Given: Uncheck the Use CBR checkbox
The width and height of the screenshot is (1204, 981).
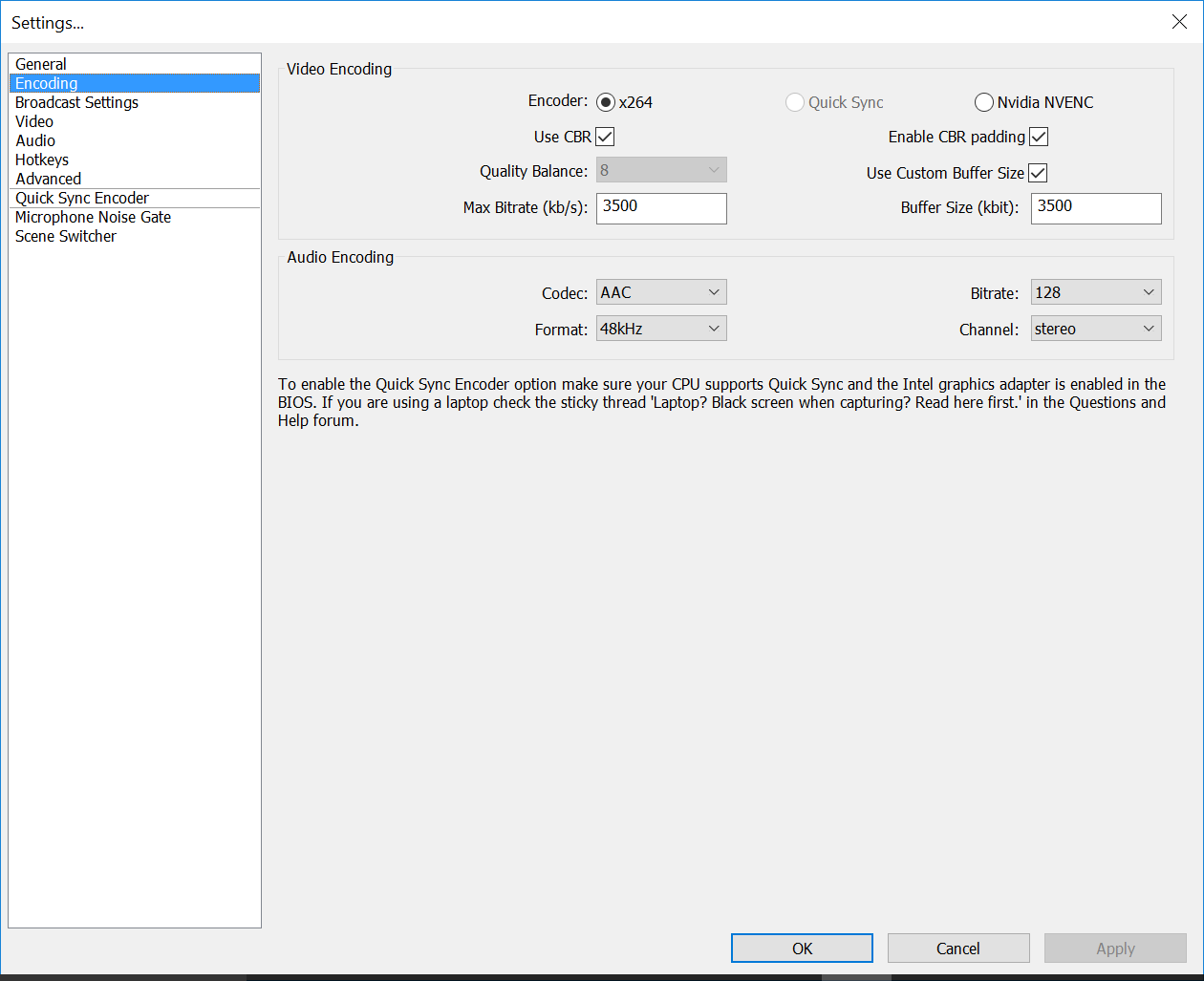Looking at the screenshot, I should tap(605, 137).
